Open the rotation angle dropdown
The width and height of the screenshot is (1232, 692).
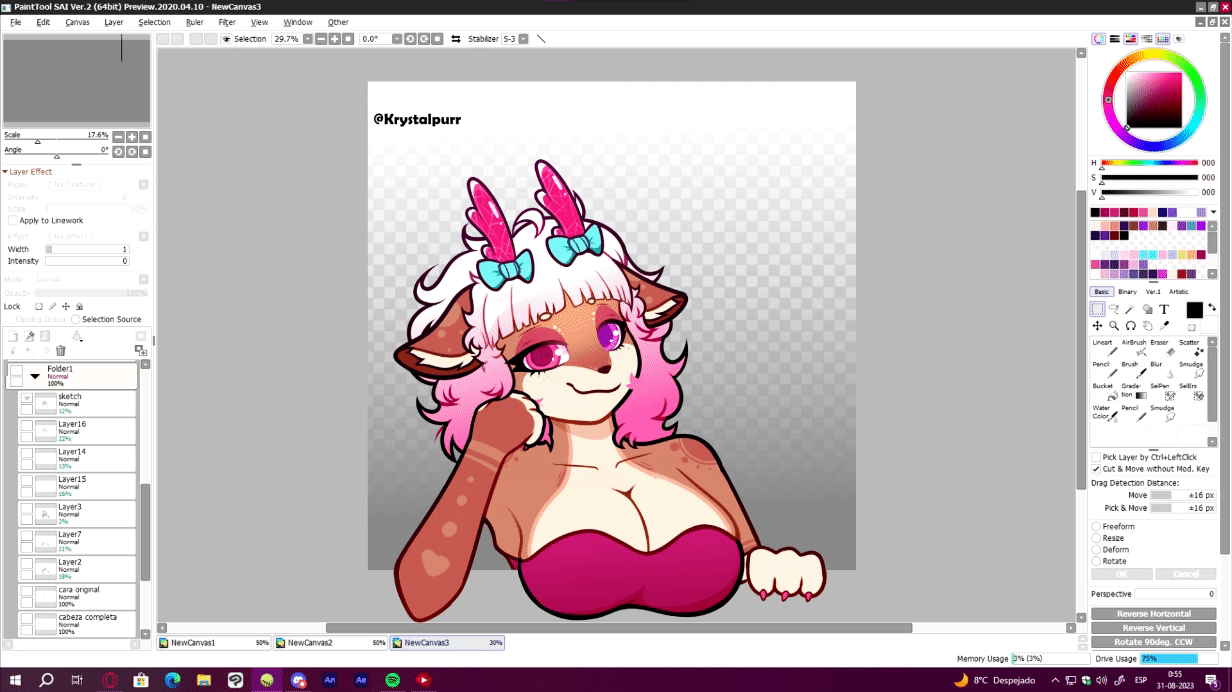click(396, 39)
